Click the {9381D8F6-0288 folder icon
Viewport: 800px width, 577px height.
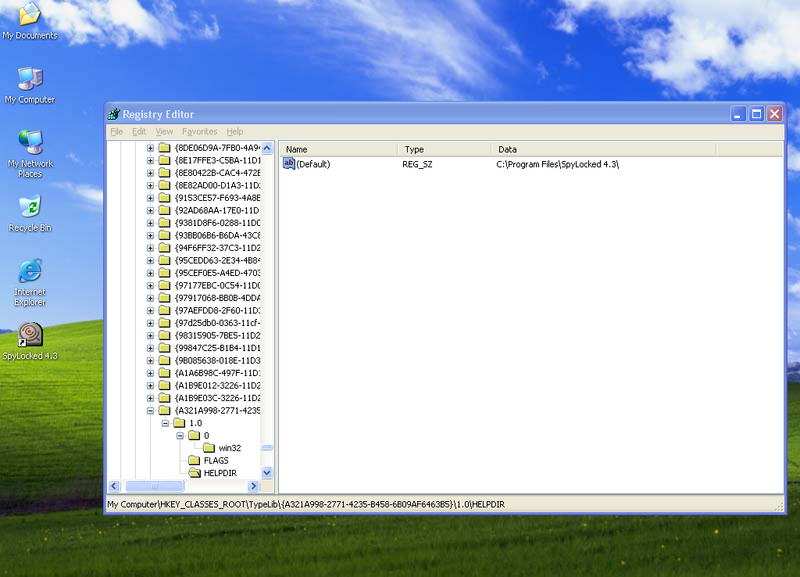164,223
